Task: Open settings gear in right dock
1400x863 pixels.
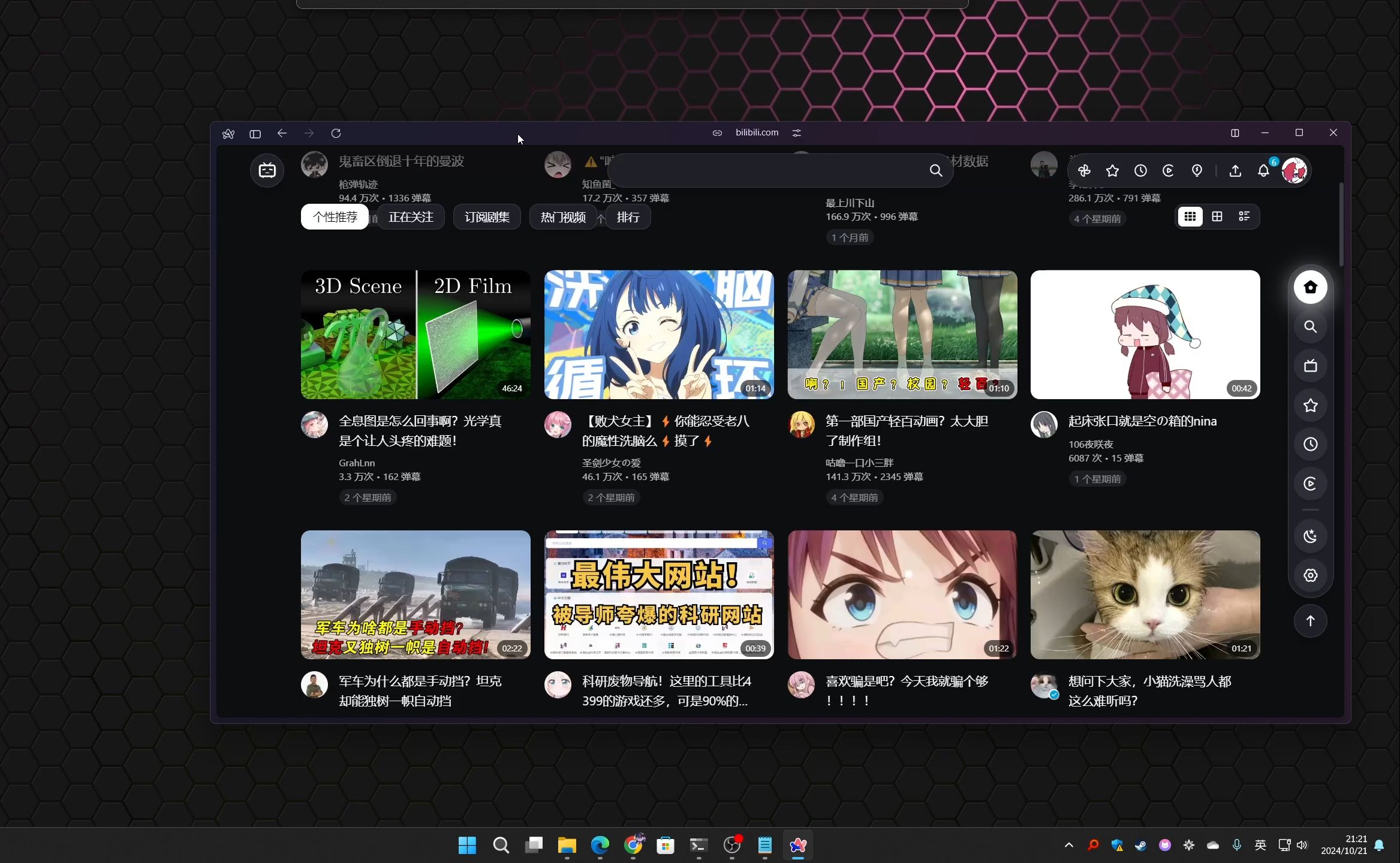Action: click(1310, 575)
